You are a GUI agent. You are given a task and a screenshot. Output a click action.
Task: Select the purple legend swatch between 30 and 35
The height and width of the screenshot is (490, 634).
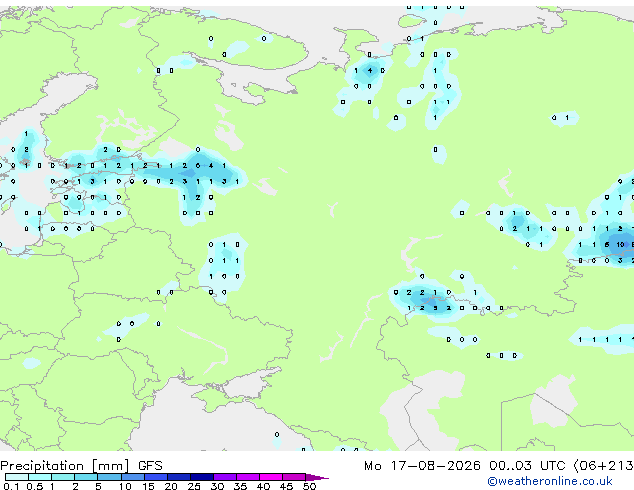click(225, 477)
